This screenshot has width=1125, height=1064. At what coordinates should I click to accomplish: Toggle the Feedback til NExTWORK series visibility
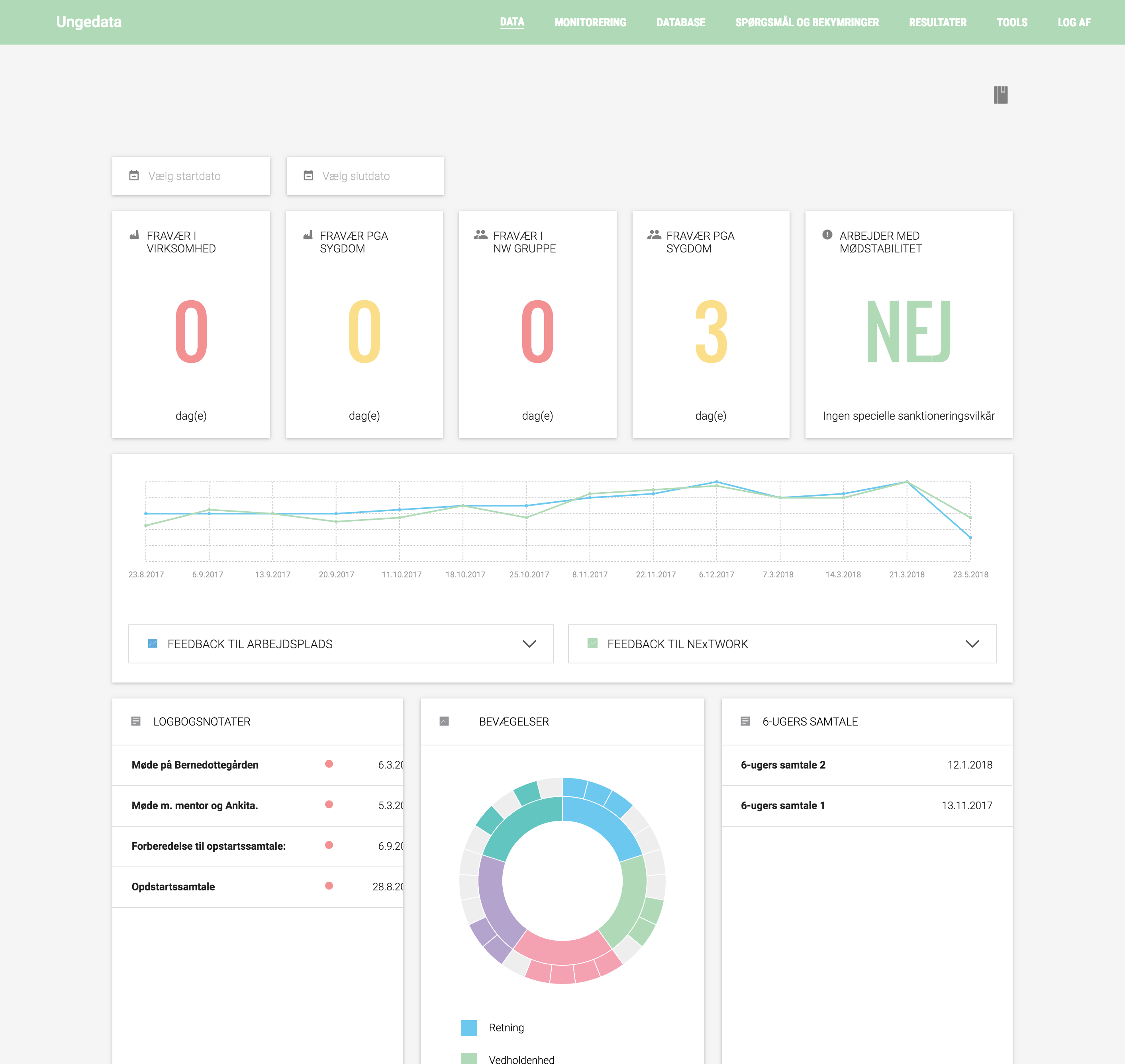pos(592,643)
